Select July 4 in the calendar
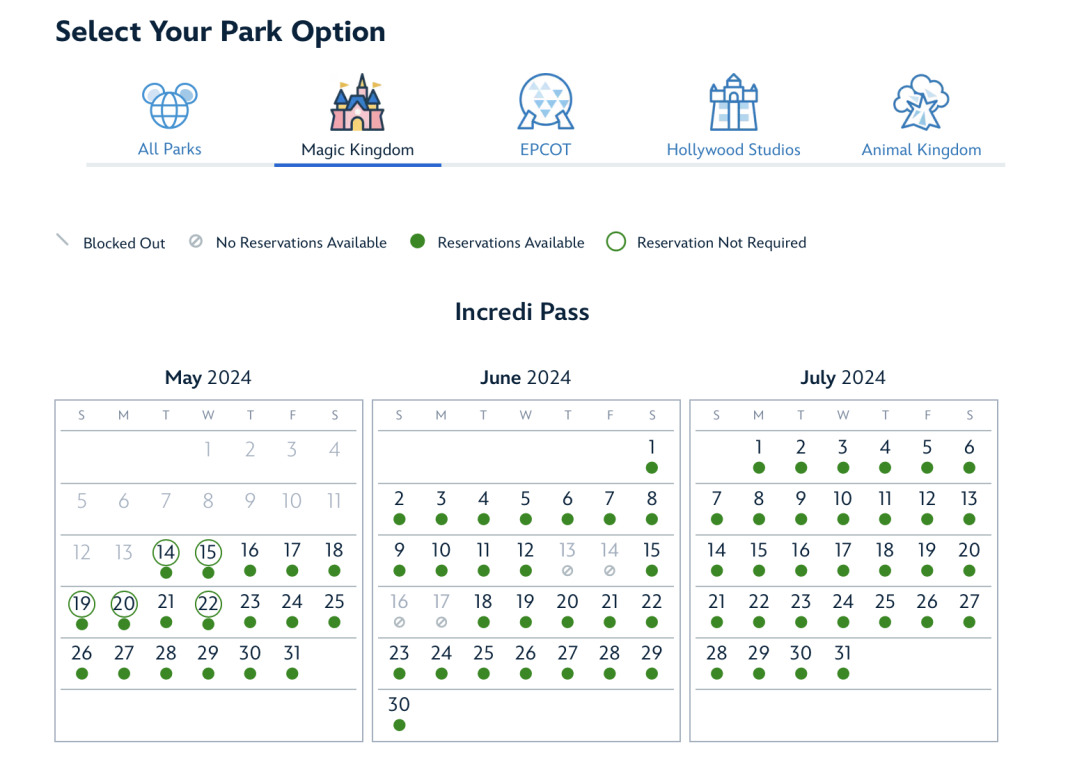This screenshot has width=1068, height=768. click(x=885, y=448)
